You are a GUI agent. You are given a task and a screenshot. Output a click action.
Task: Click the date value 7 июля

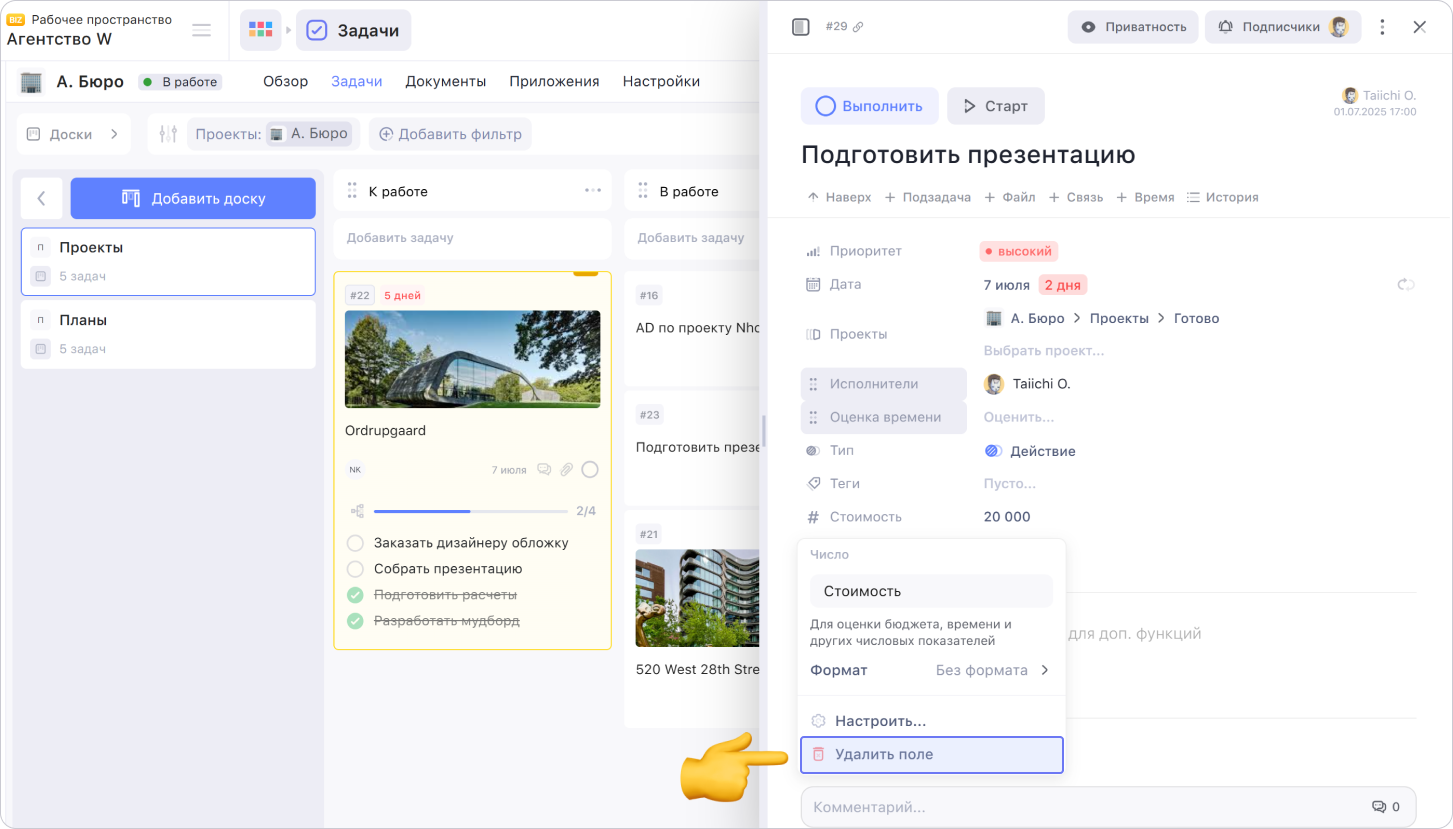1006,285
